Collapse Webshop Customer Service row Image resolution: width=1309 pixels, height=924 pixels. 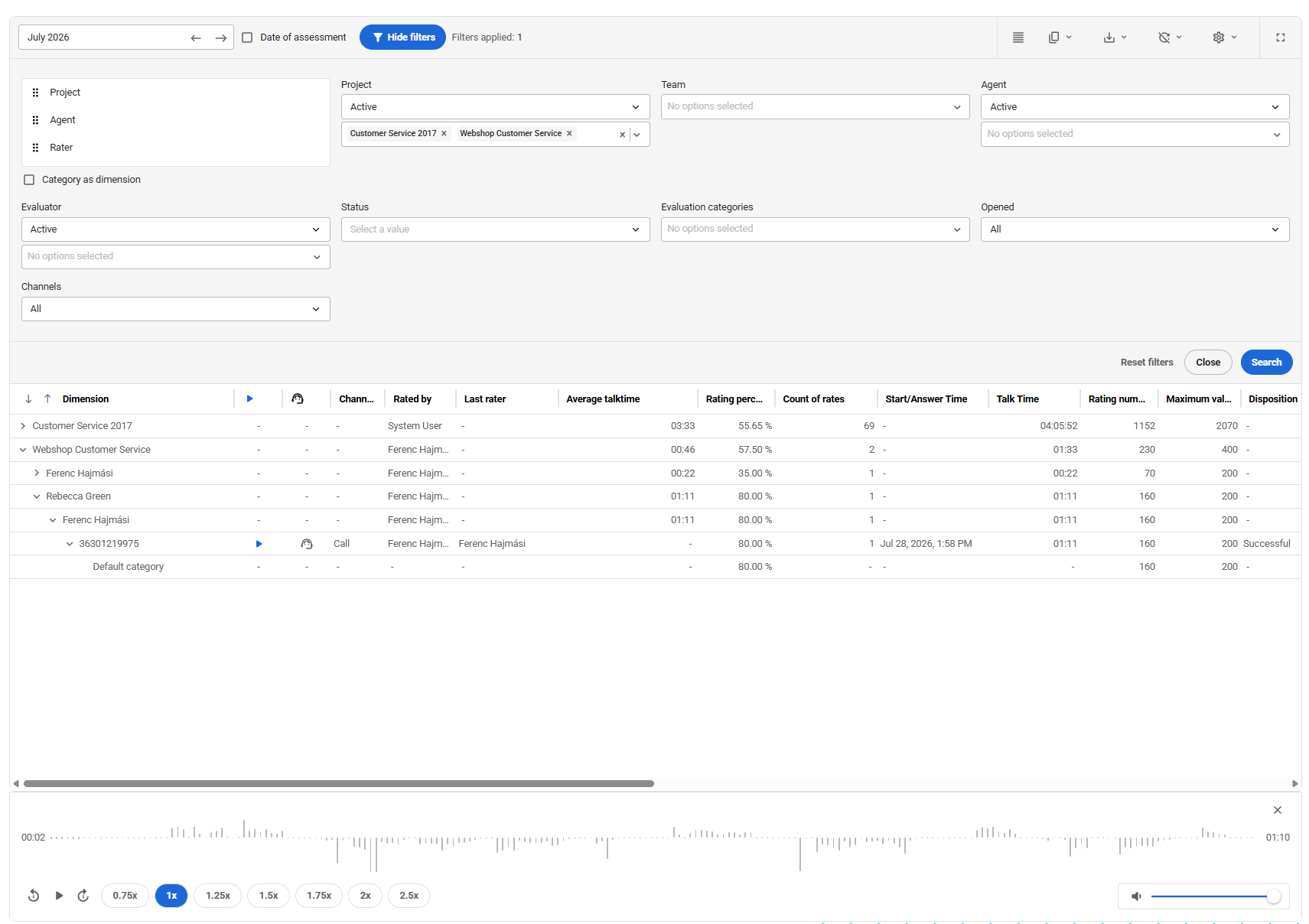click(x=23, y=450)
